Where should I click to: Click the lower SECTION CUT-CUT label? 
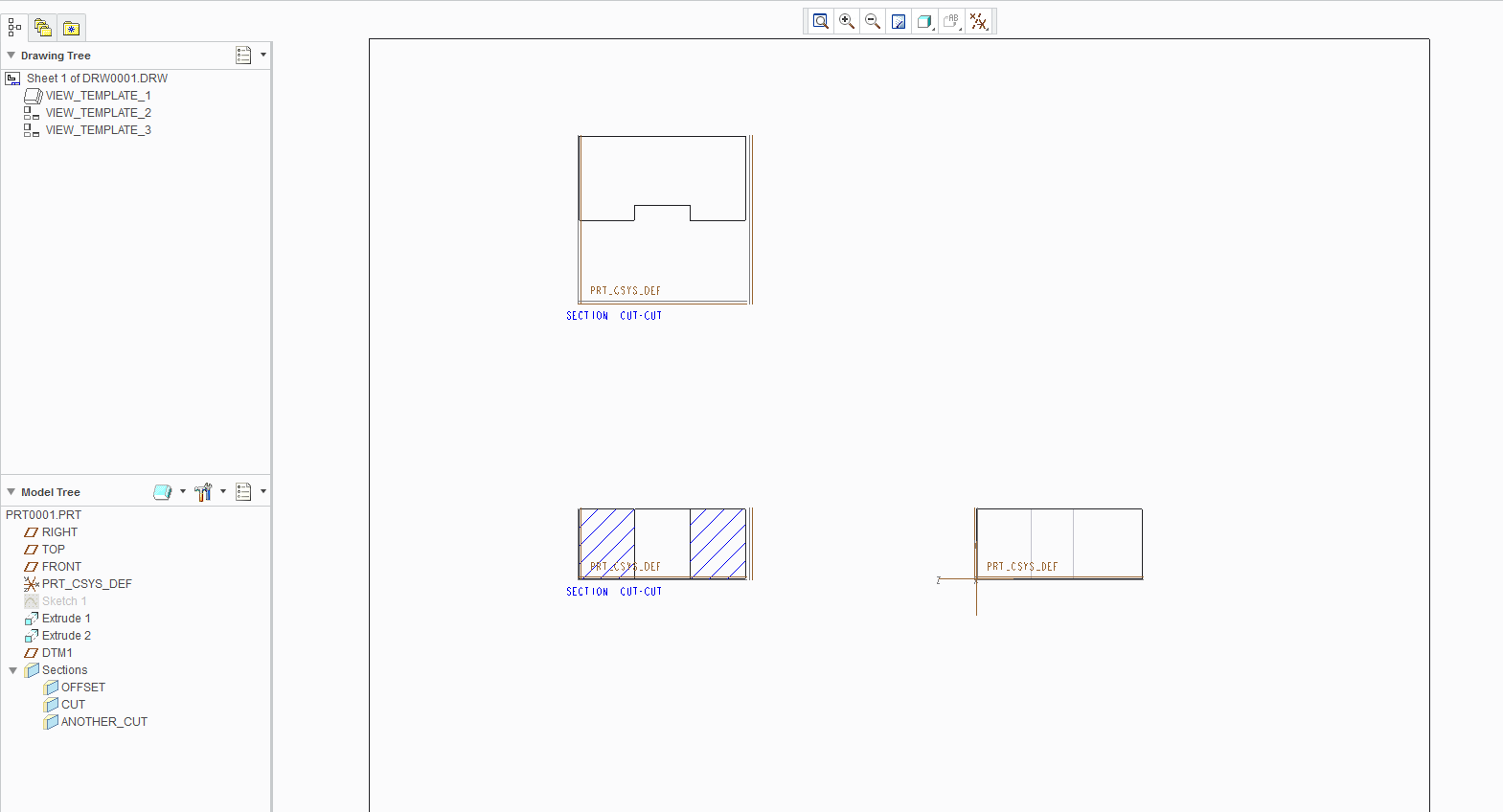(614, 592)
